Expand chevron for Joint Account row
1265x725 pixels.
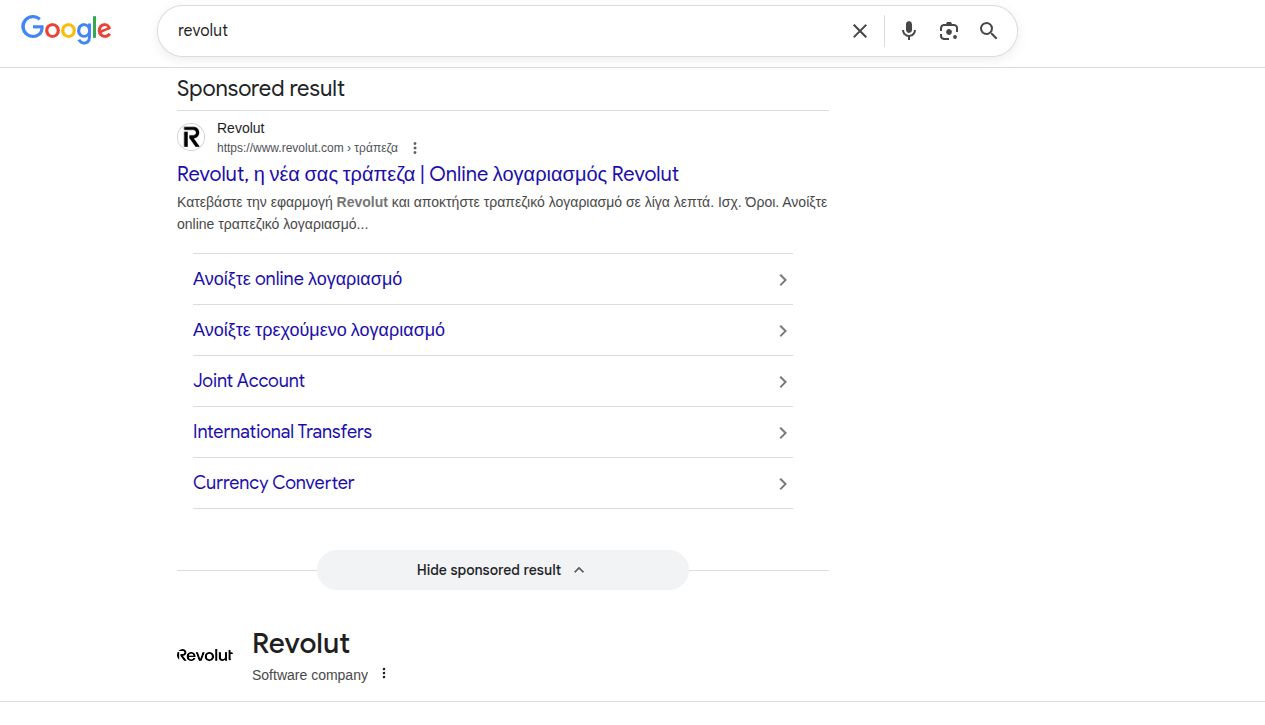pyautogui.click(x=783, y=382)
